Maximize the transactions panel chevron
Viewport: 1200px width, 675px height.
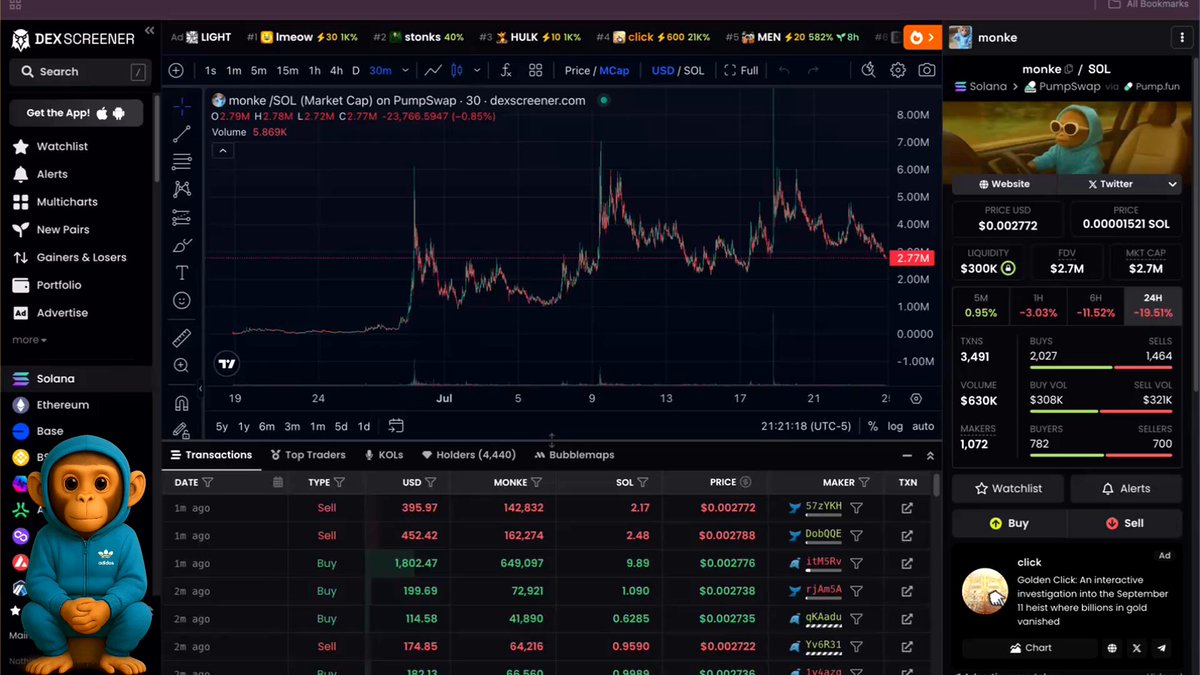(x=930, y=455)
